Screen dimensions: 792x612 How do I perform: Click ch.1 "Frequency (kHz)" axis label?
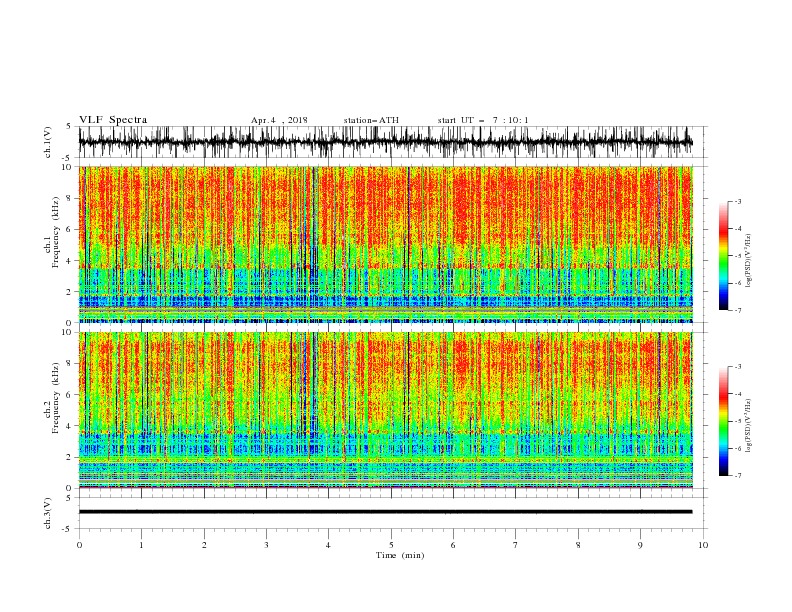tap(55, 233)
